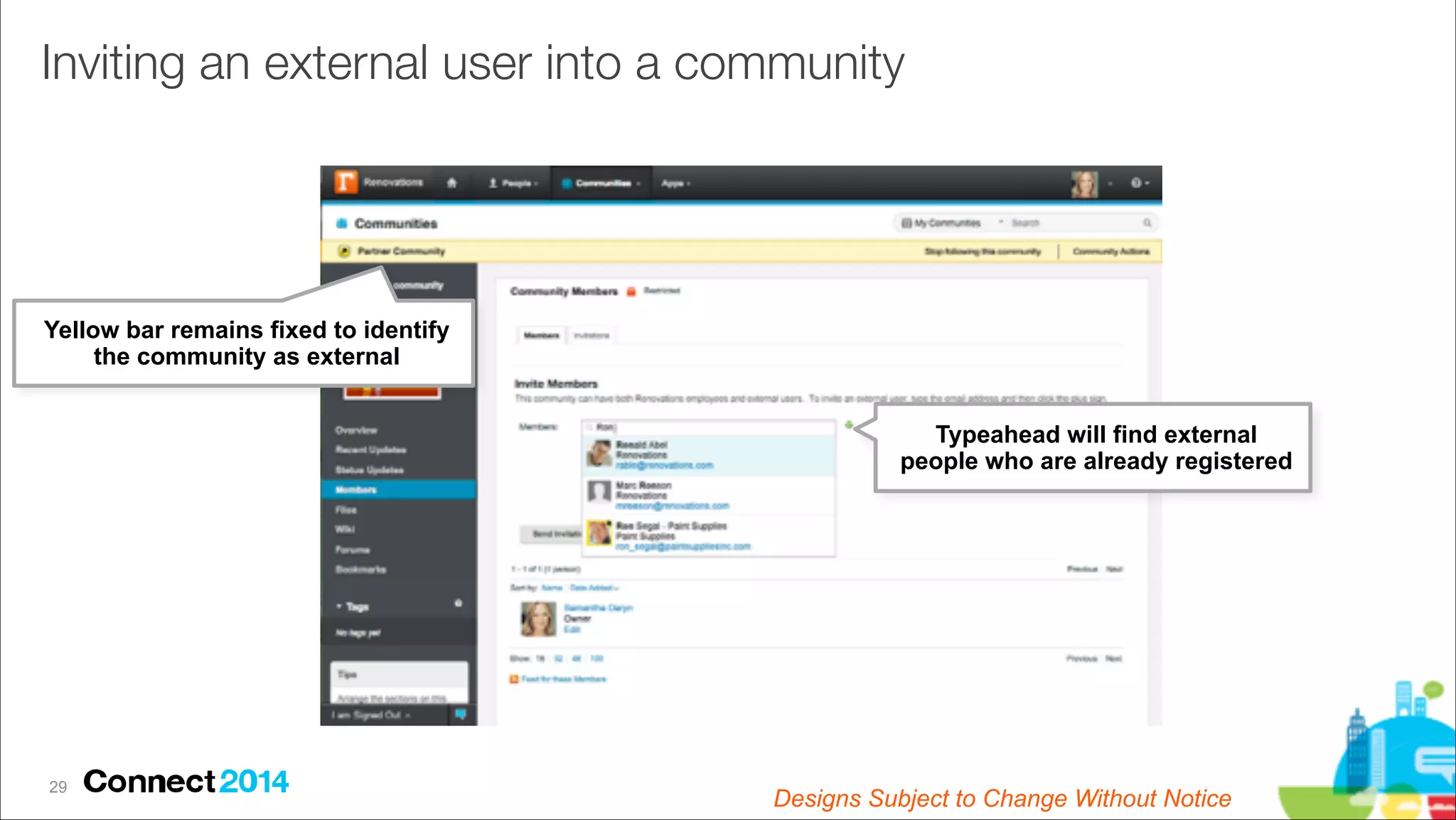Collapse the Tags section triangle
Screen dimensions: 1456x820
(339, 607)
